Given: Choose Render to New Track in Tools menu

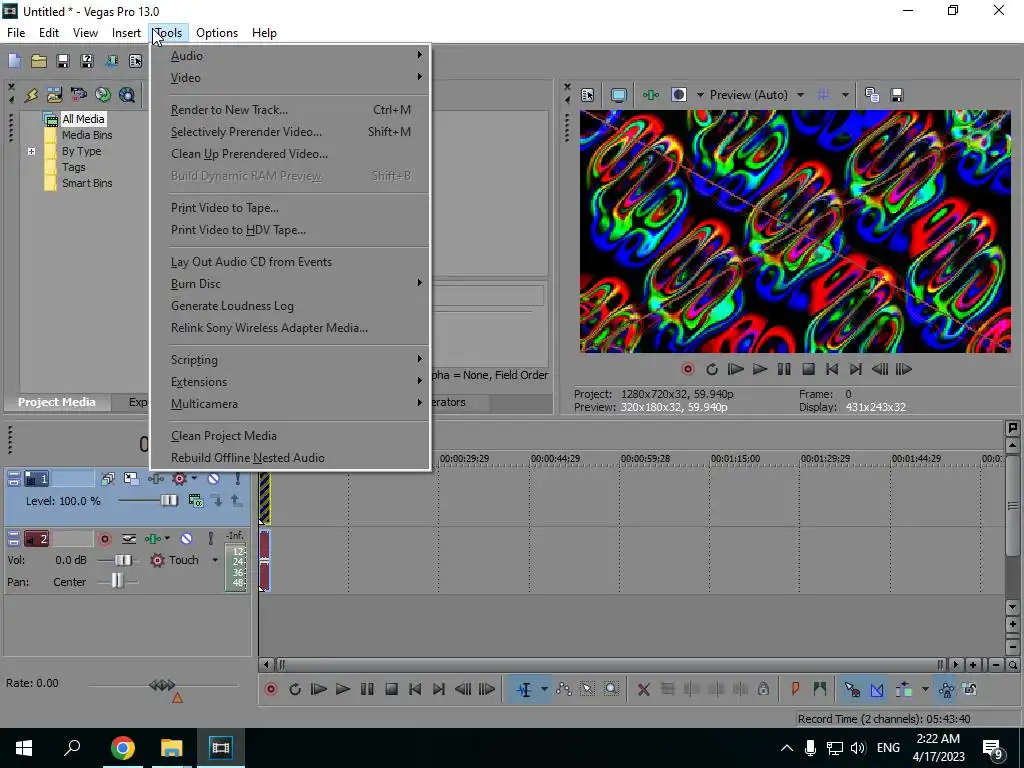Looking at the screenshot, I should pyautogui.click(x=290, y=110).
